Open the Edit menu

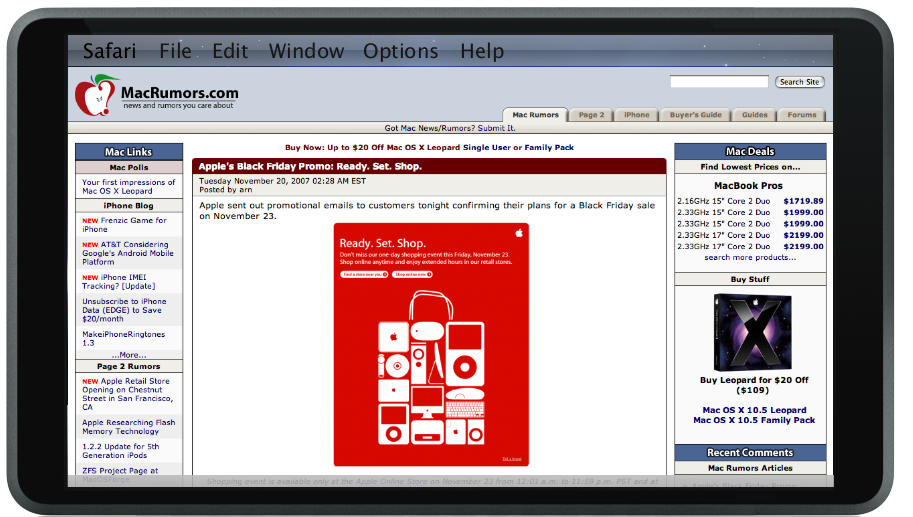pyautogui.click(x=230, y=51)
